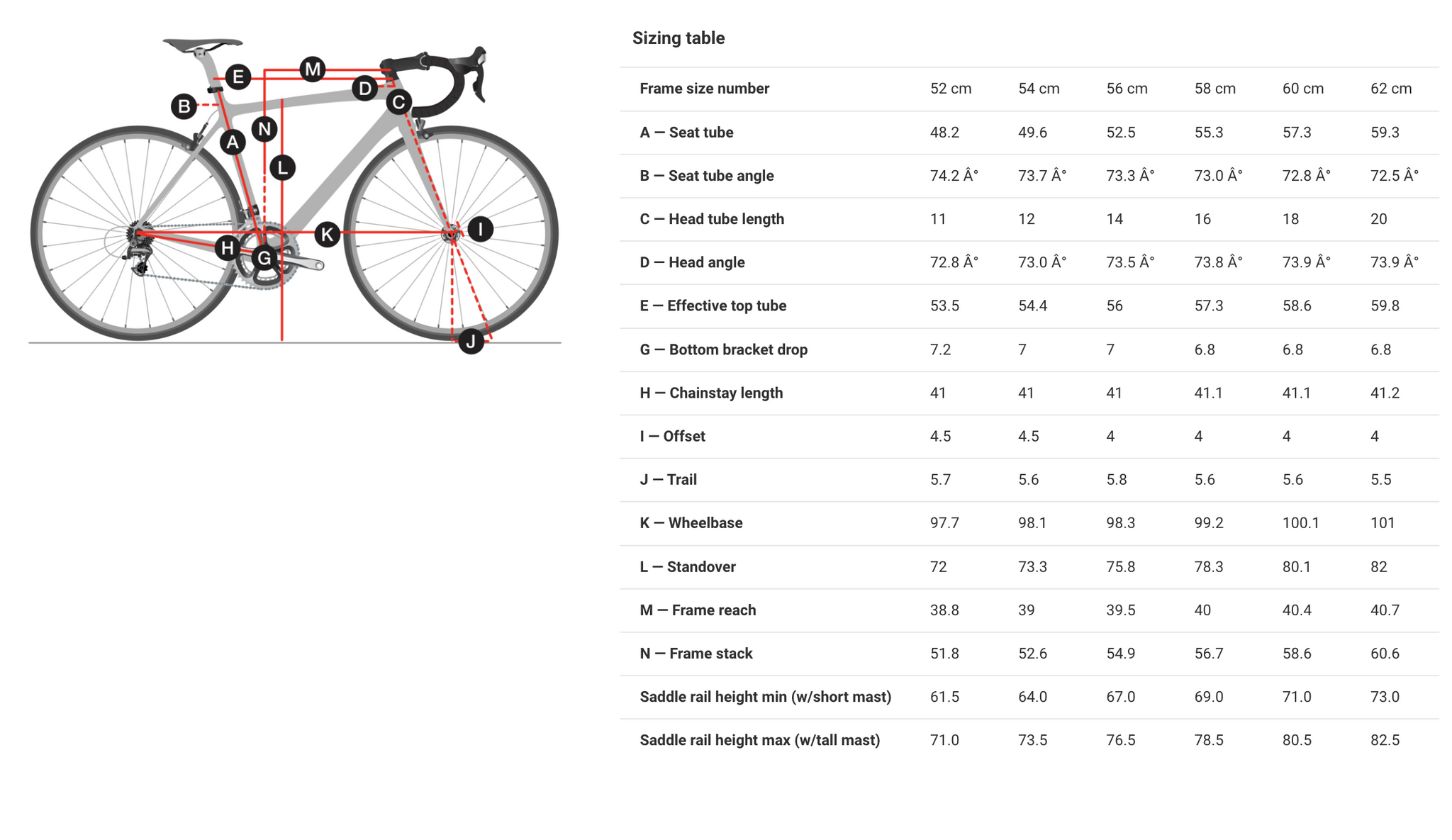Screen dimensions: 1452x840
Task: Click the 56 cm column header
Action: (x=1127, y=89)
